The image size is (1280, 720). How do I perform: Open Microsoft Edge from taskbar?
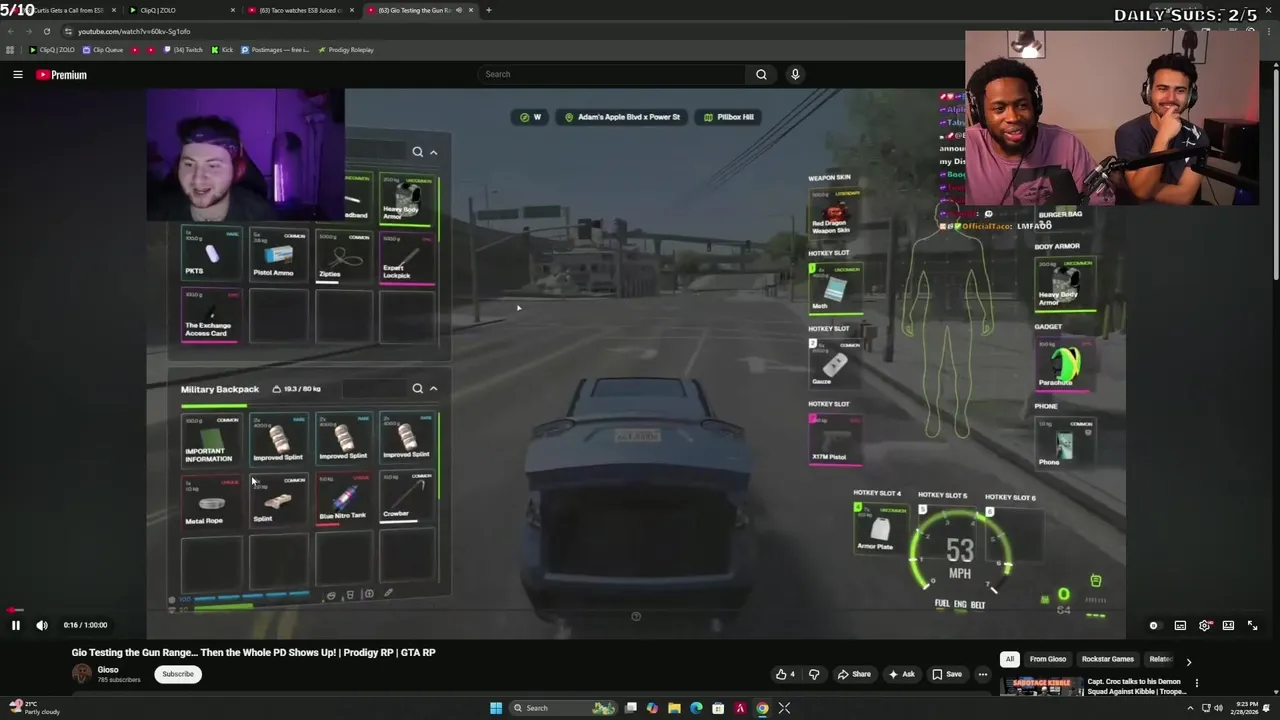click(696, 708)
